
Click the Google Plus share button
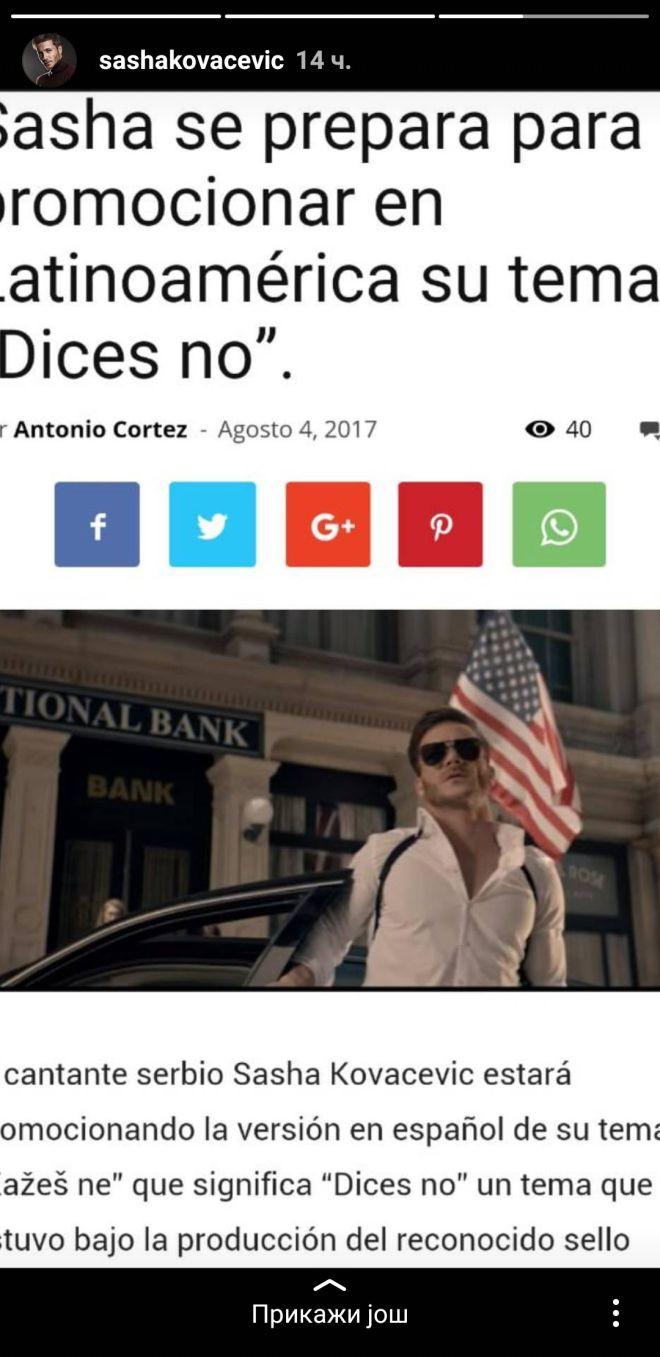(328, 524)
